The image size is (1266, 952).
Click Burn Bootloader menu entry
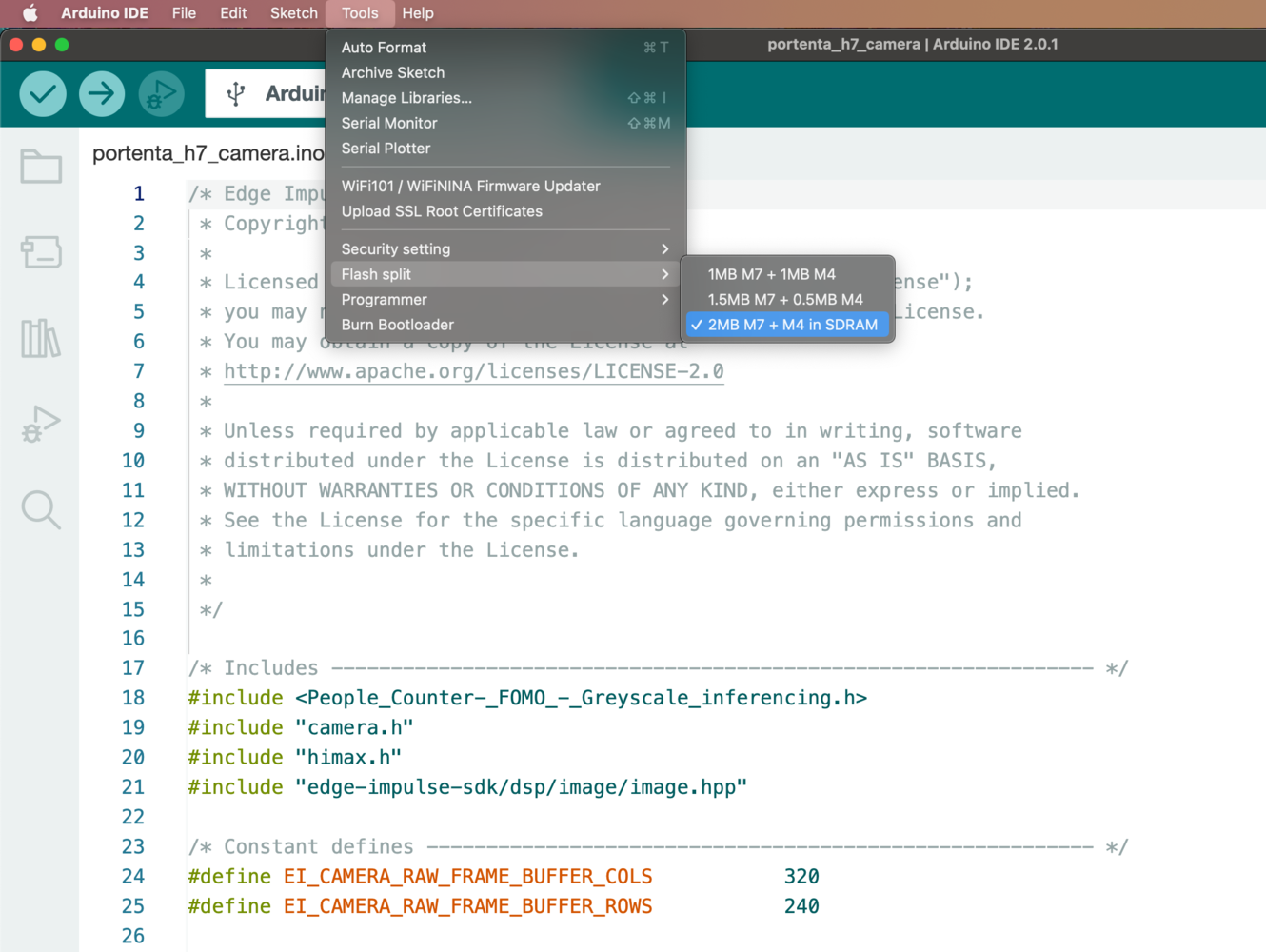[x=505, y=325]
